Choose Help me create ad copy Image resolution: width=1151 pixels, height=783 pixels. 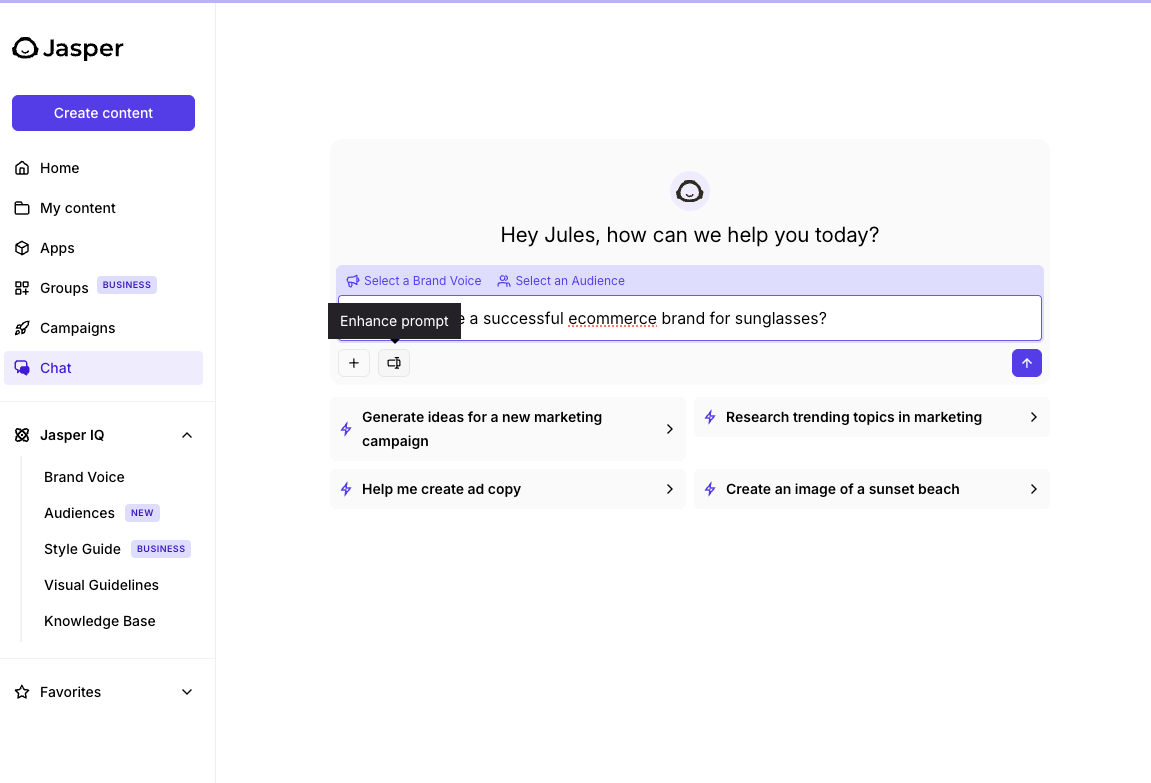508,489
